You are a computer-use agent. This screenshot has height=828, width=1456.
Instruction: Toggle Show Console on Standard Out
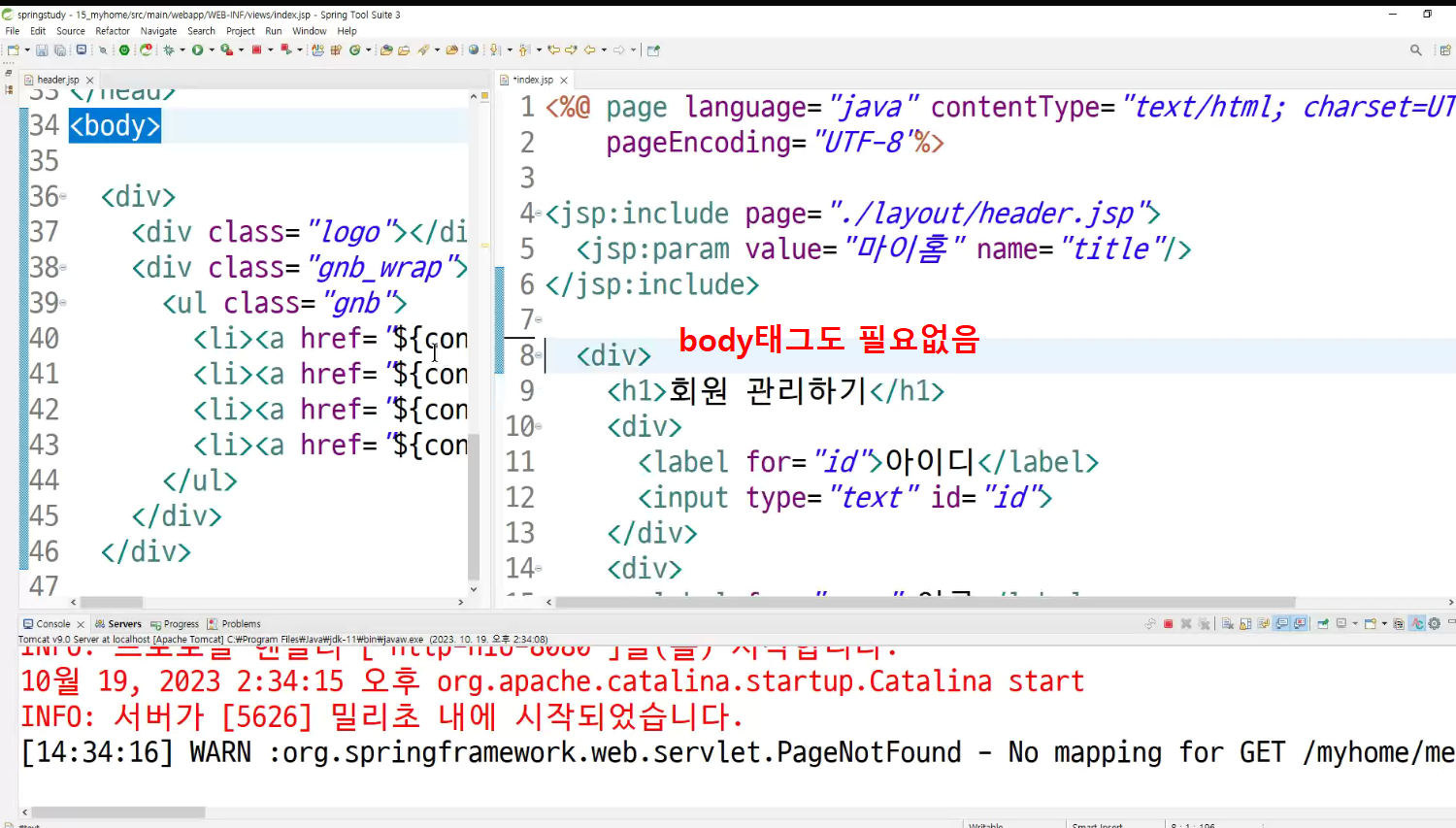pos(1283,624)
